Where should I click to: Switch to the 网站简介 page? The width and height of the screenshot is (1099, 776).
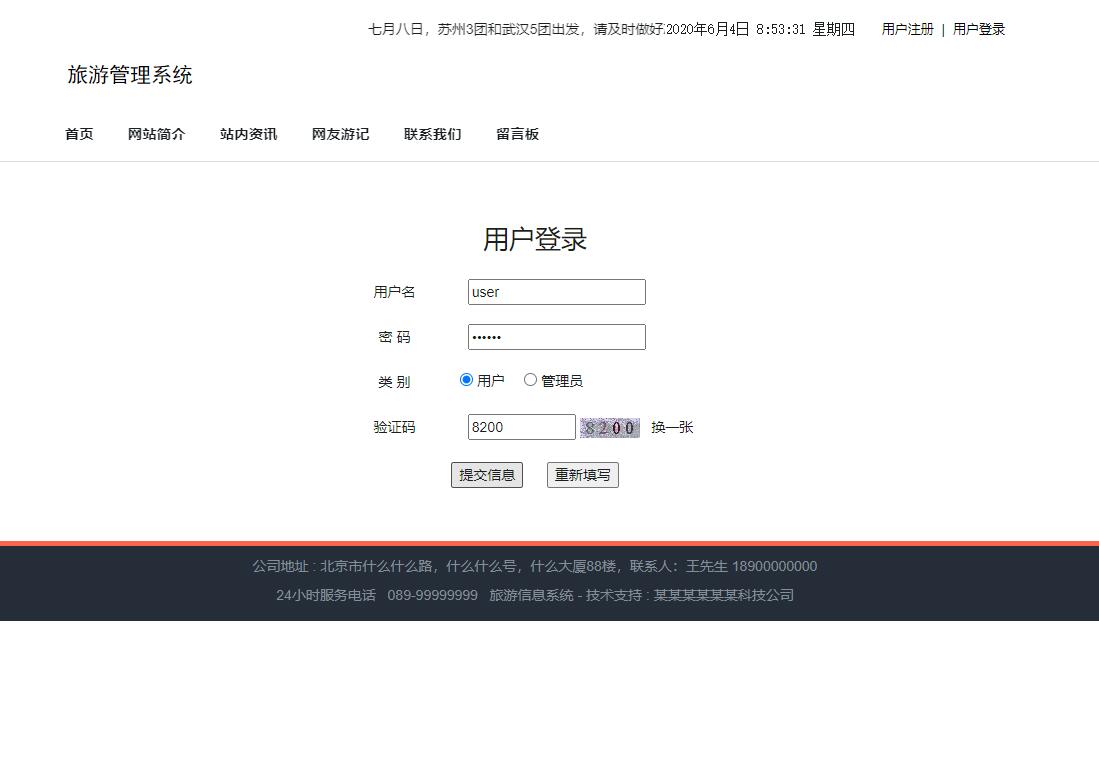tap(156, 133)
